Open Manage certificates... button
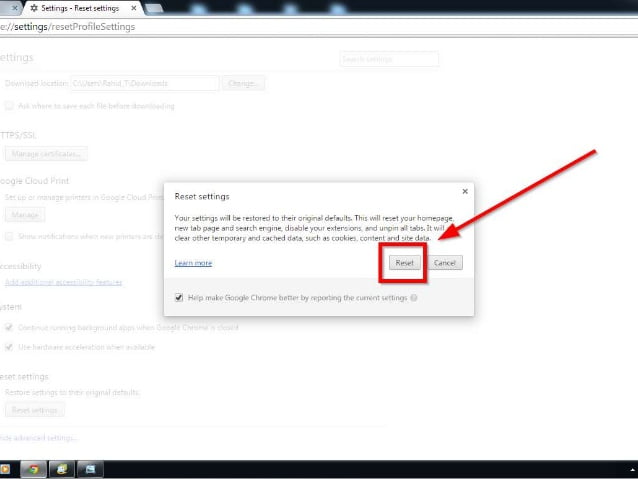The height and width of the screenshot is (479, 638). pos(46,154)
